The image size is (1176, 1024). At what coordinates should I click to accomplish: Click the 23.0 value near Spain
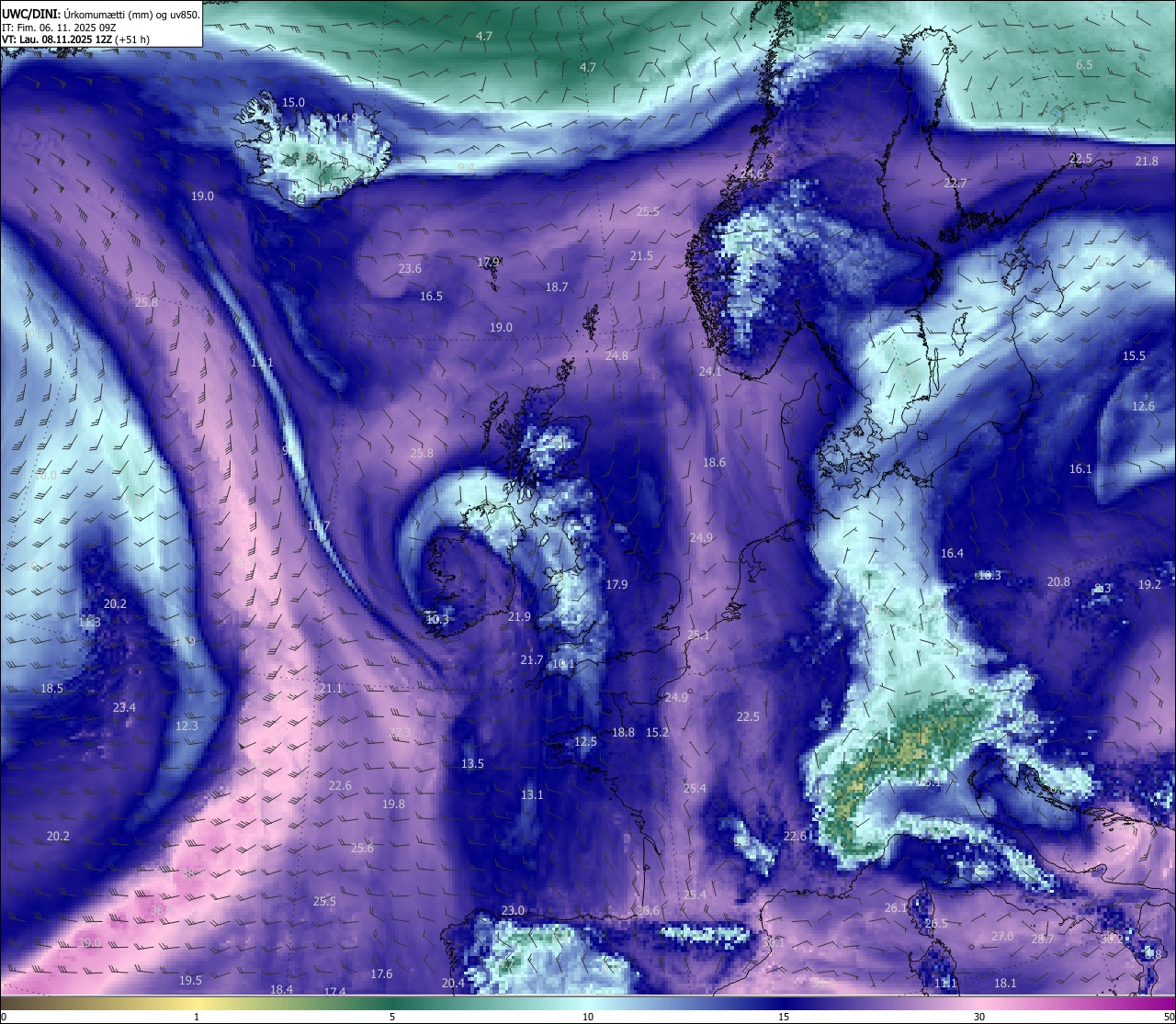pyautogui.click(x=513, y=911)
